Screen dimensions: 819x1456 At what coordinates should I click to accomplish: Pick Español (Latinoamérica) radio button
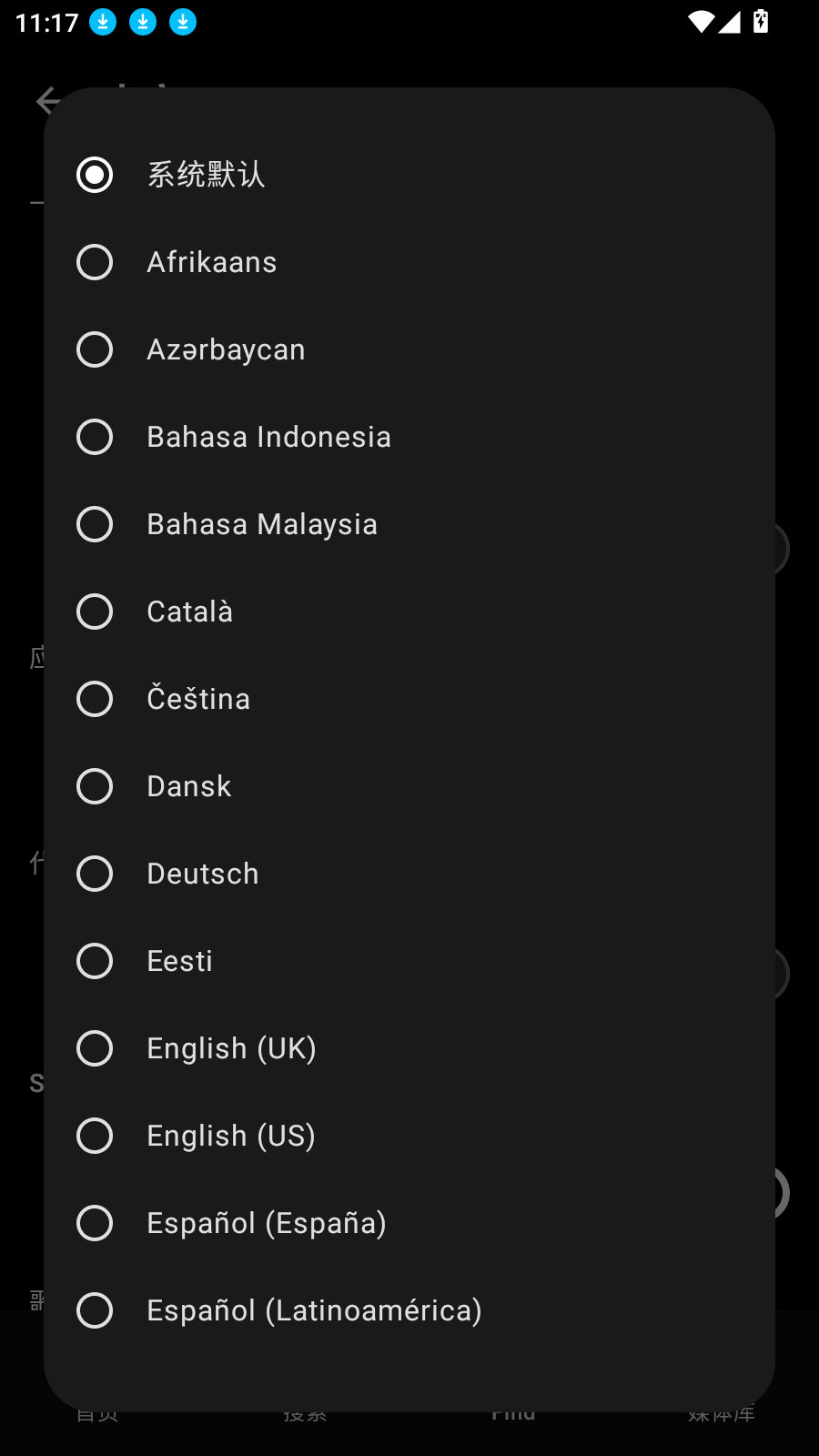click(95, 1310)
